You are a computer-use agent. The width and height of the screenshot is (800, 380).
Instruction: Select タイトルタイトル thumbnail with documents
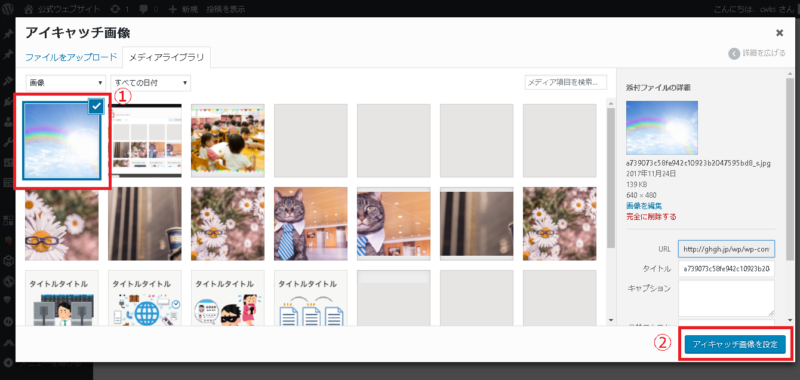pos(310,298)
